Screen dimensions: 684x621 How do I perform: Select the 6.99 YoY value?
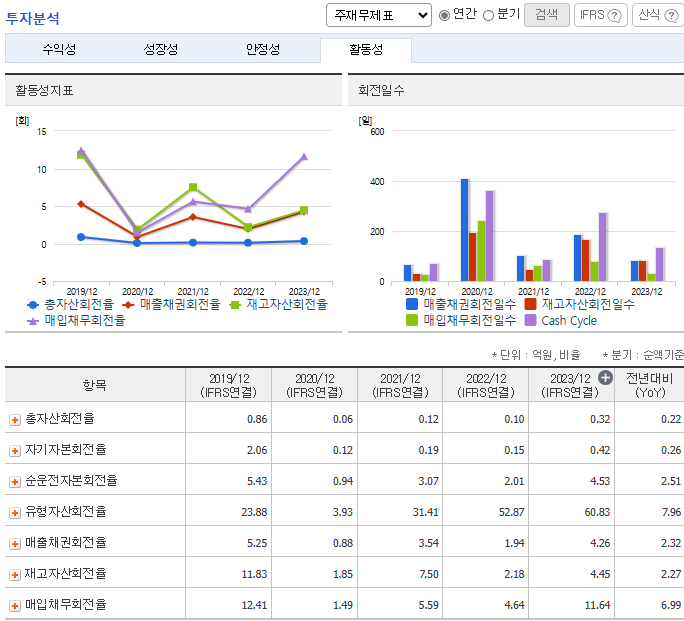click(671, 605)
